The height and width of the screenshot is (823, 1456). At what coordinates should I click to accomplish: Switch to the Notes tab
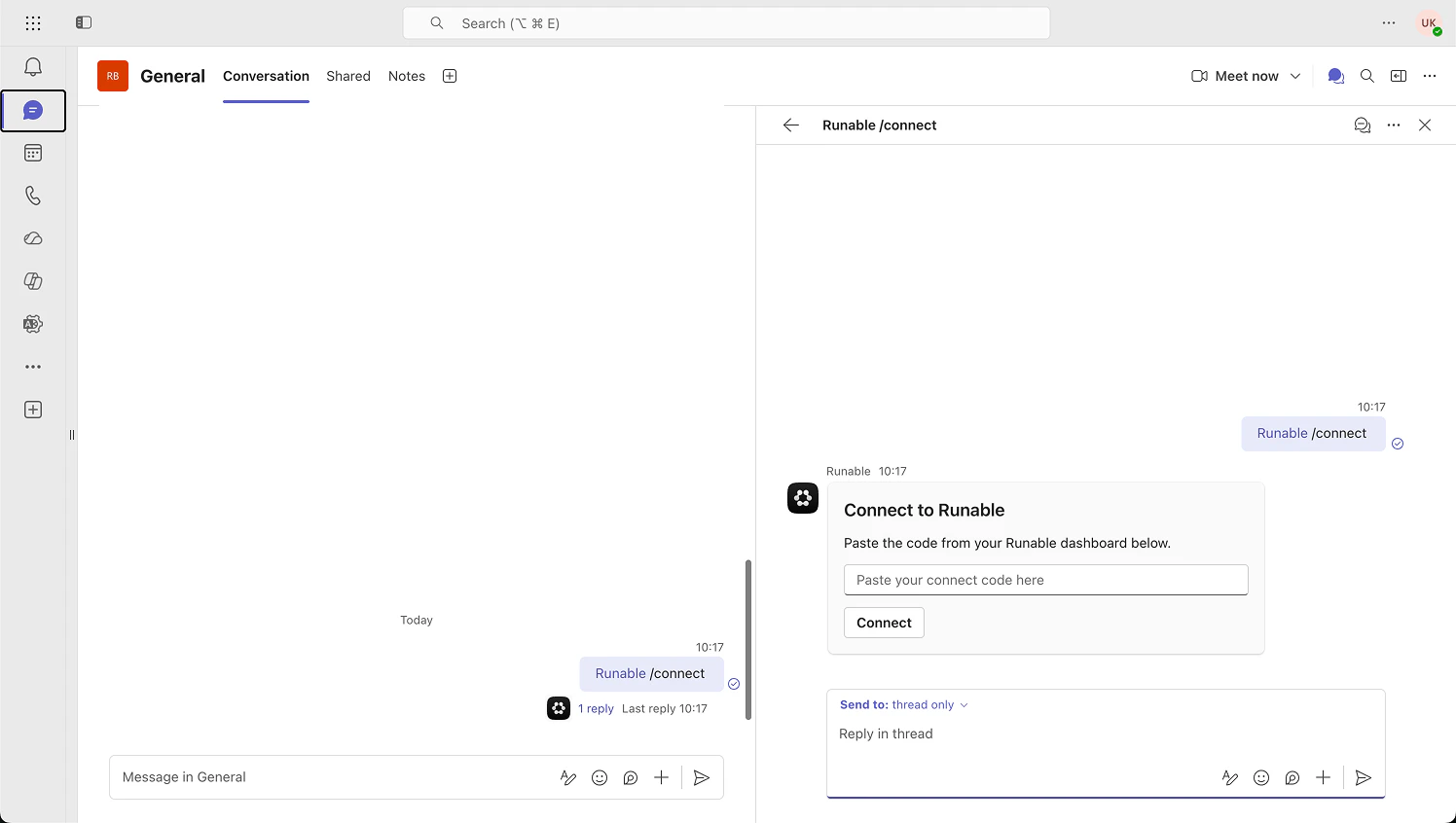click(407, 76)
